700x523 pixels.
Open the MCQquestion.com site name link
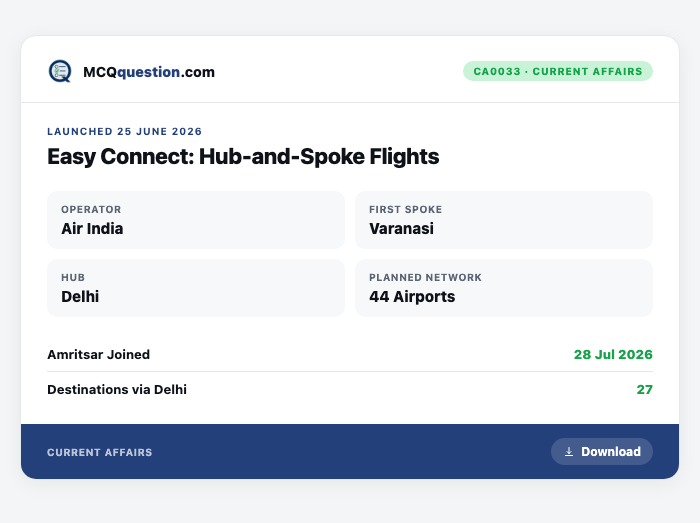pyautogui.click(x=149, y=72)
